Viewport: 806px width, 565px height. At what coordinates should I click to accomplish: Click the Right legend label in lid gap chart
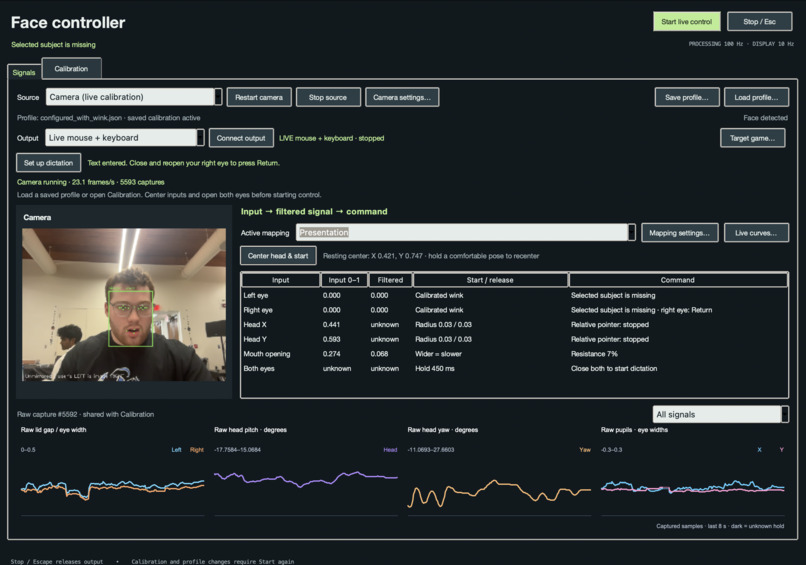197,450
